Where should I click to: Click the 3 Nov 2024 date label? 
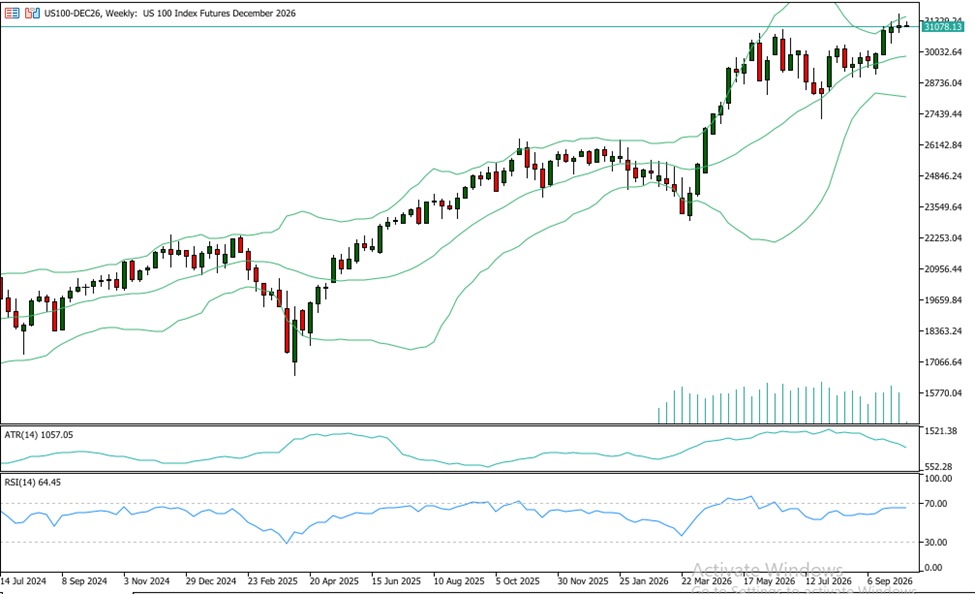[147, 581]
